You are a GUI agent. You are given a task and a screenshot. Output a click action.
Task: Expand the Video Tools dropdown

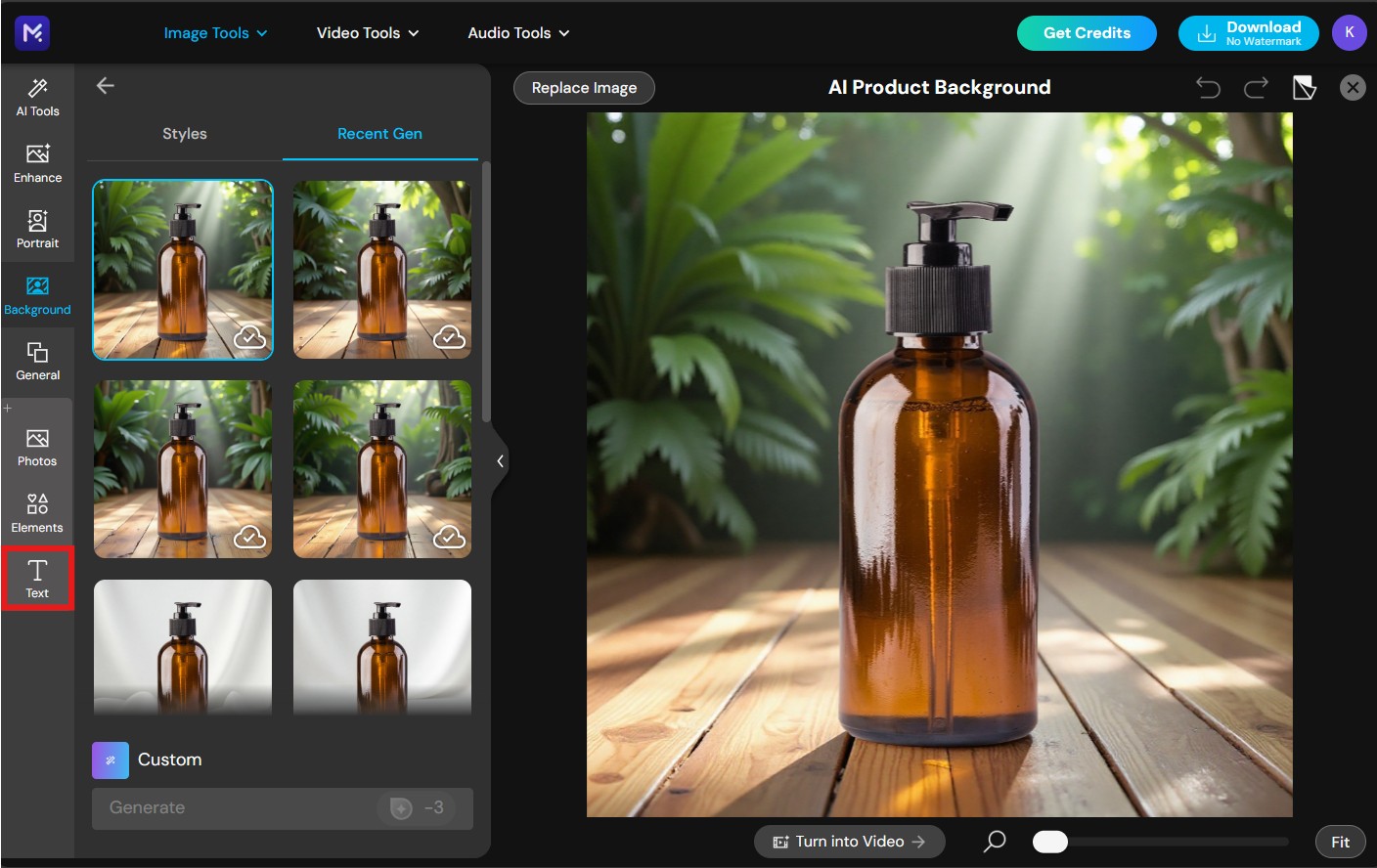point(368,33)
